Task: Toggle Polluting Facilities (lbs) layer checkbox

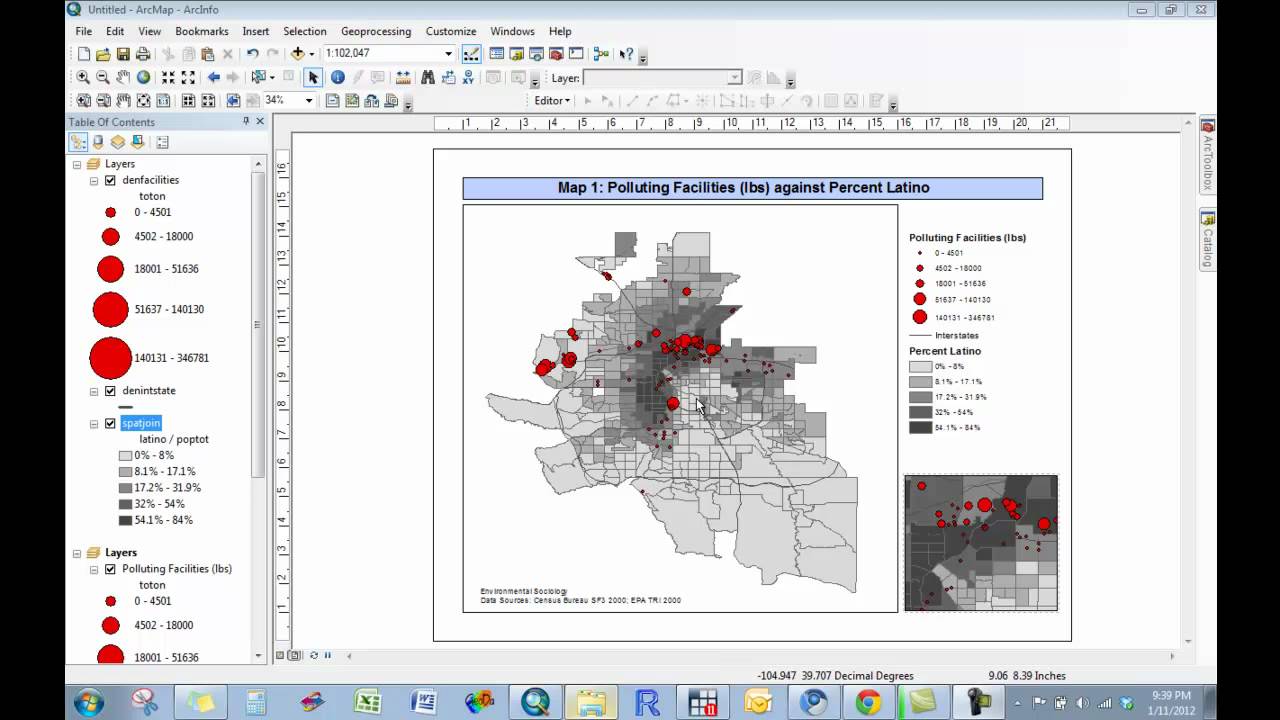Action: click(x=110, y=569)
